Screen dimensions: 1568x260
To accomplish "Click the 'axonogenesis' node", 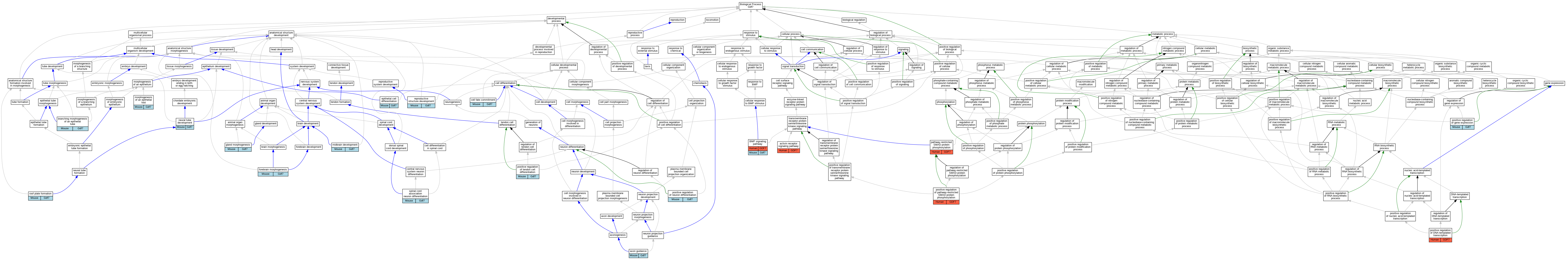I will pos(618,235).
